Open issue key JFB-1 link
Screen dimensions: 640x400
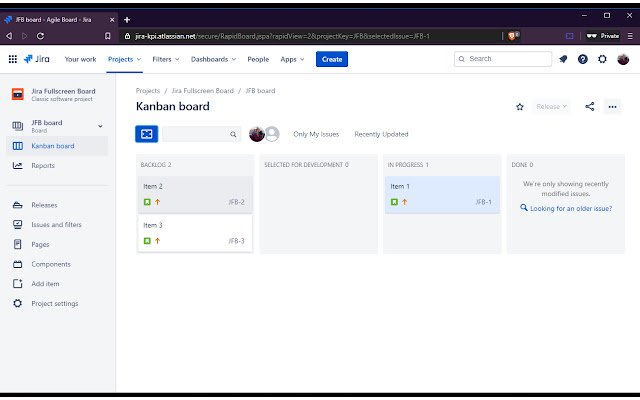click(484, 202)
